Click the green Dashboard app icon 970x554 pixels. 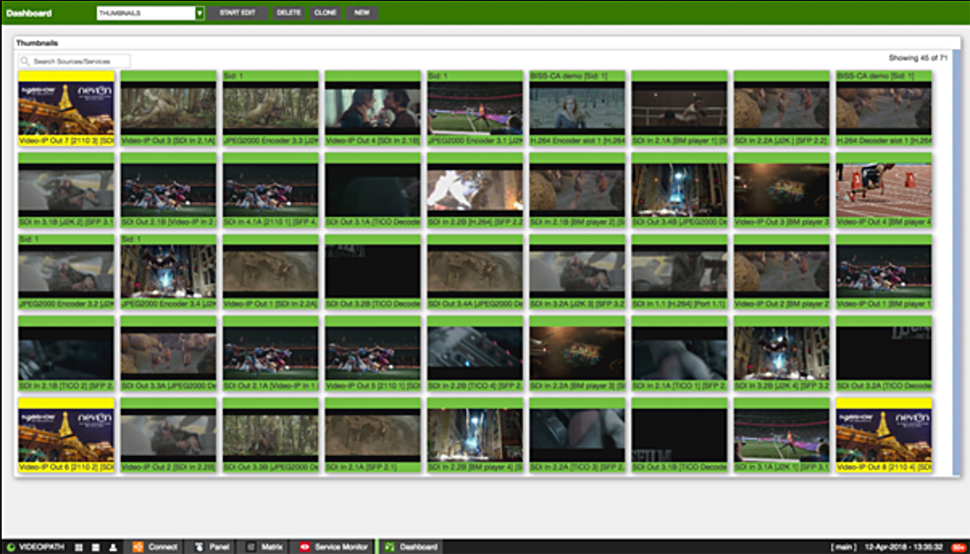click(389, 547)
